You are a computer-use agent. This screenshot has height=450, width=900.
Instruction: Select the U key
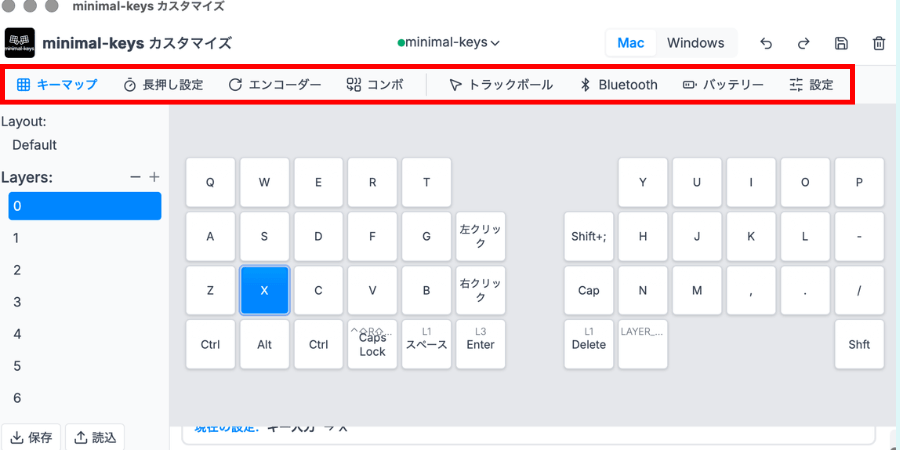pos(697,183)
